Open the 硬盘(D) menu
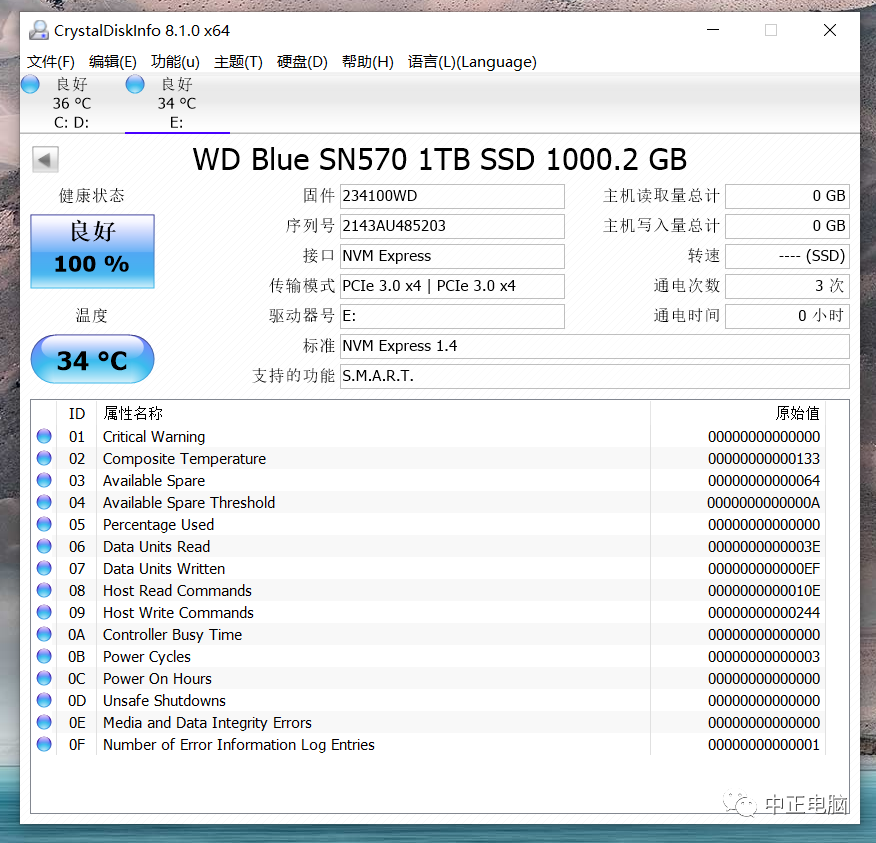Image resolution: width=876 pixels, height=843 pixels. pyautogui.click(x=302, y=61)
